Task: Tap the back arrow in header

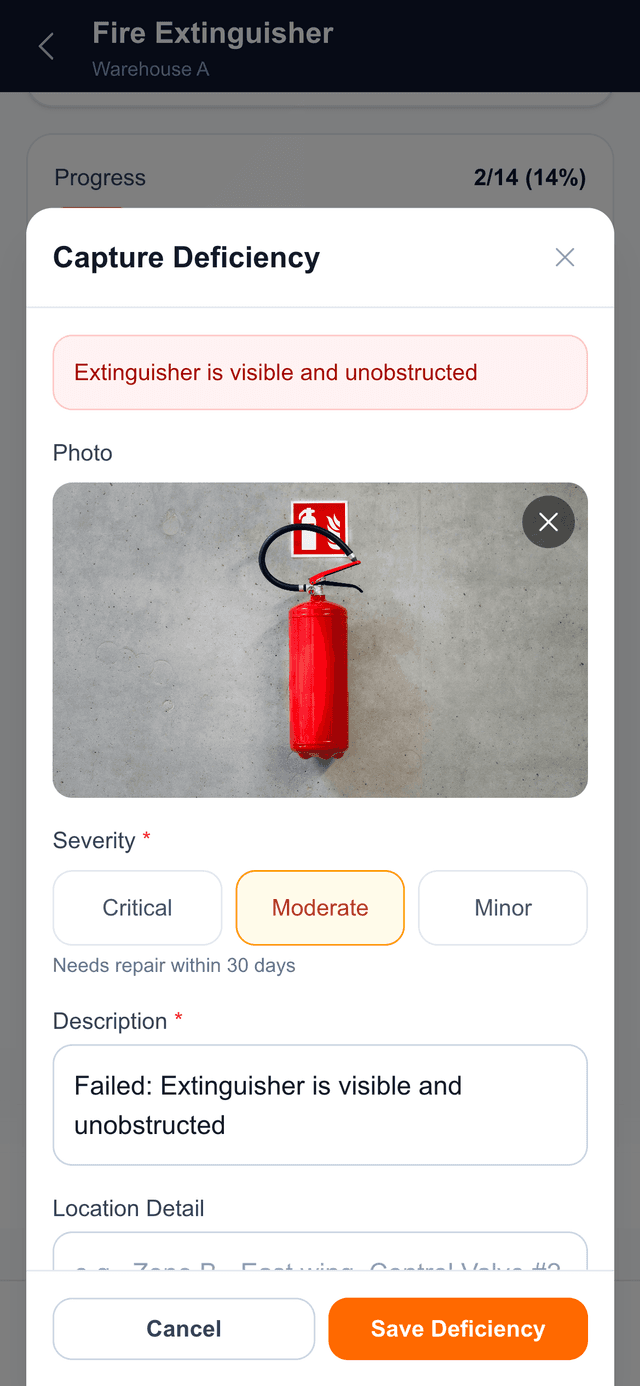Action: point(46,47)
